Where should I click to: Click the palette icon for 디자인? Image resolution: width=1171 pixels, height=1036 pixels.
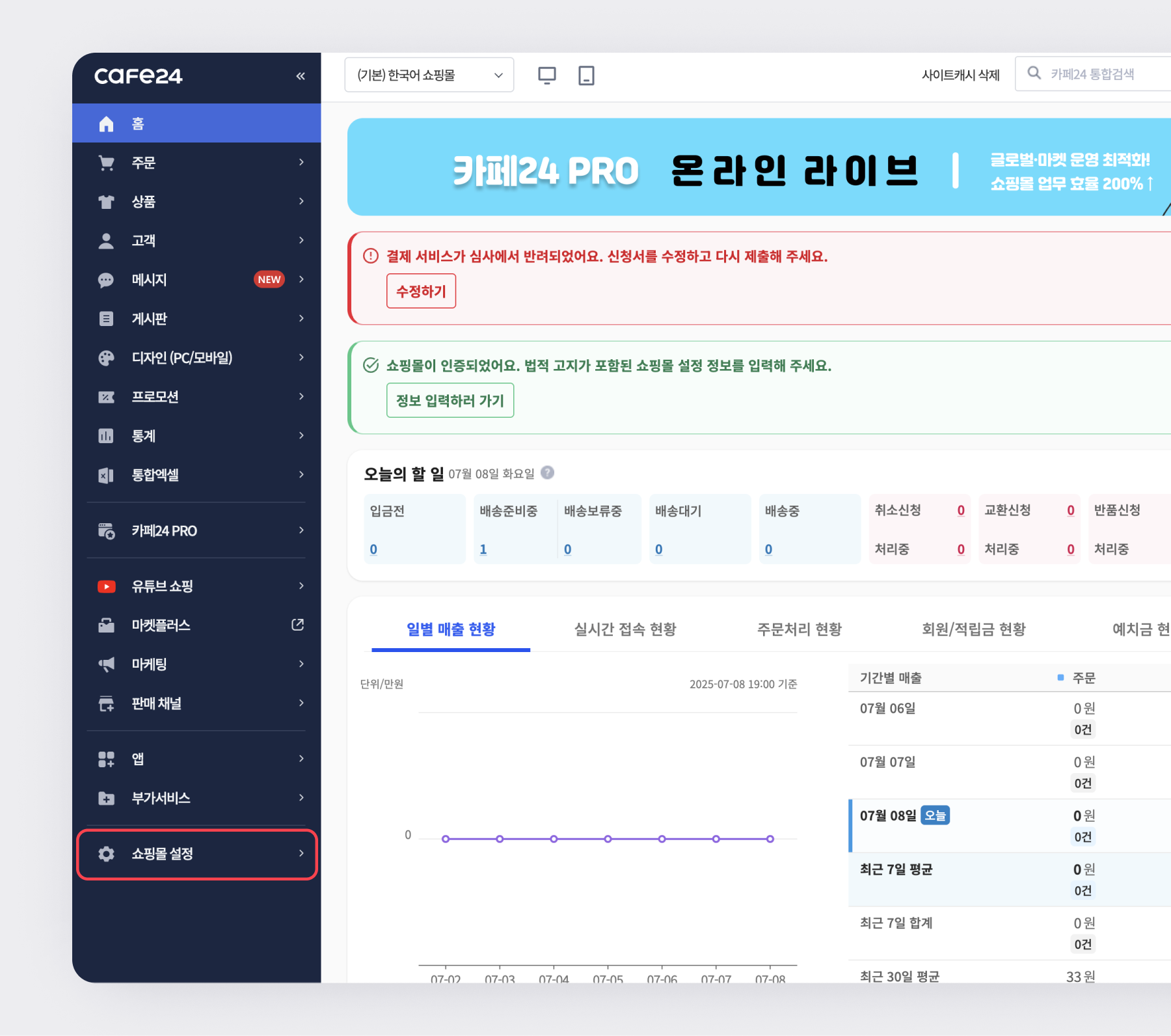coord(106,358)
